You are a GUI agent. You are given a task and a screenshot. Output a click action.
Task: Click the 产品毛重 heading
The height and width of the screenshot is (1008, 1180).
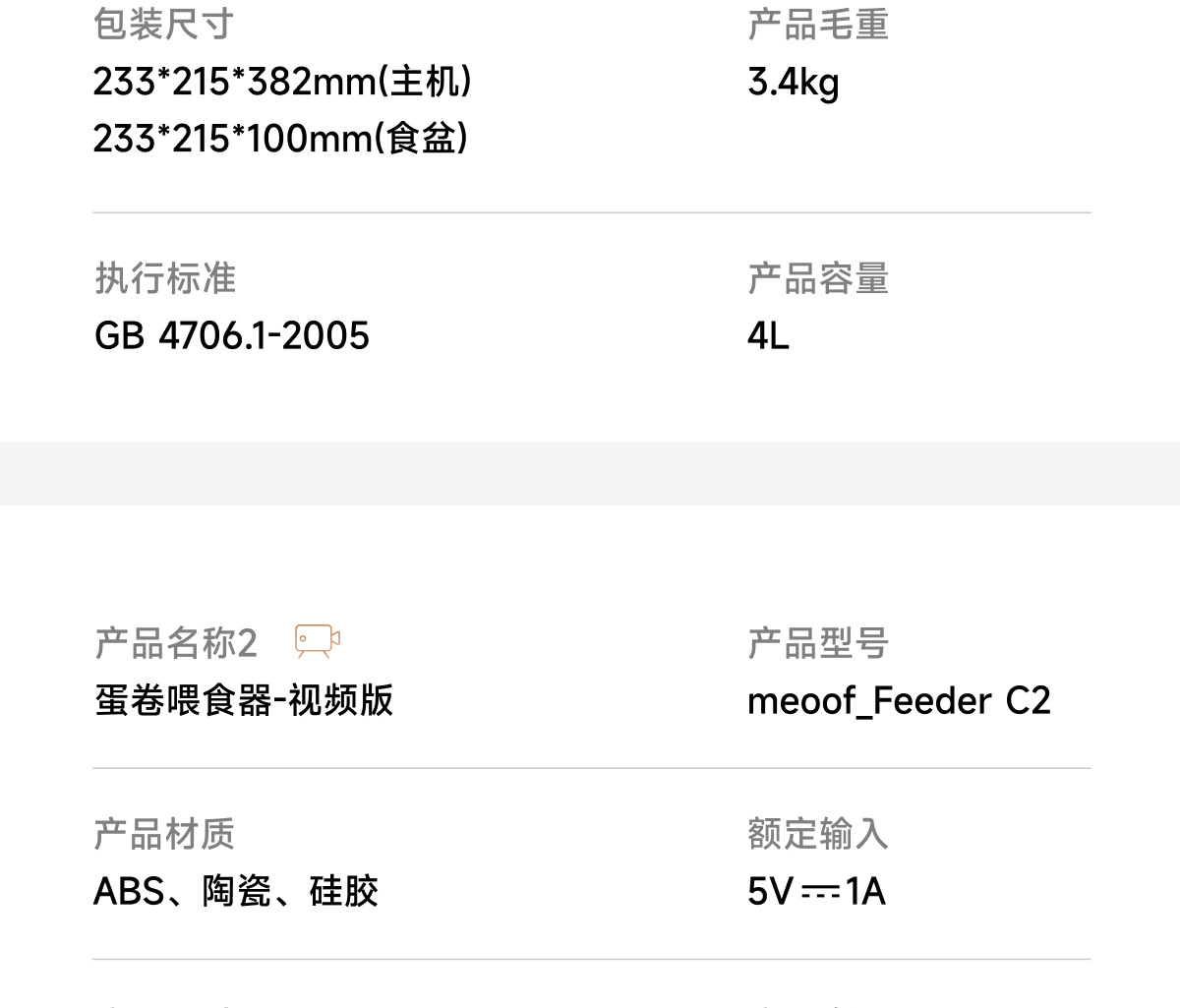tap(817, 25)
